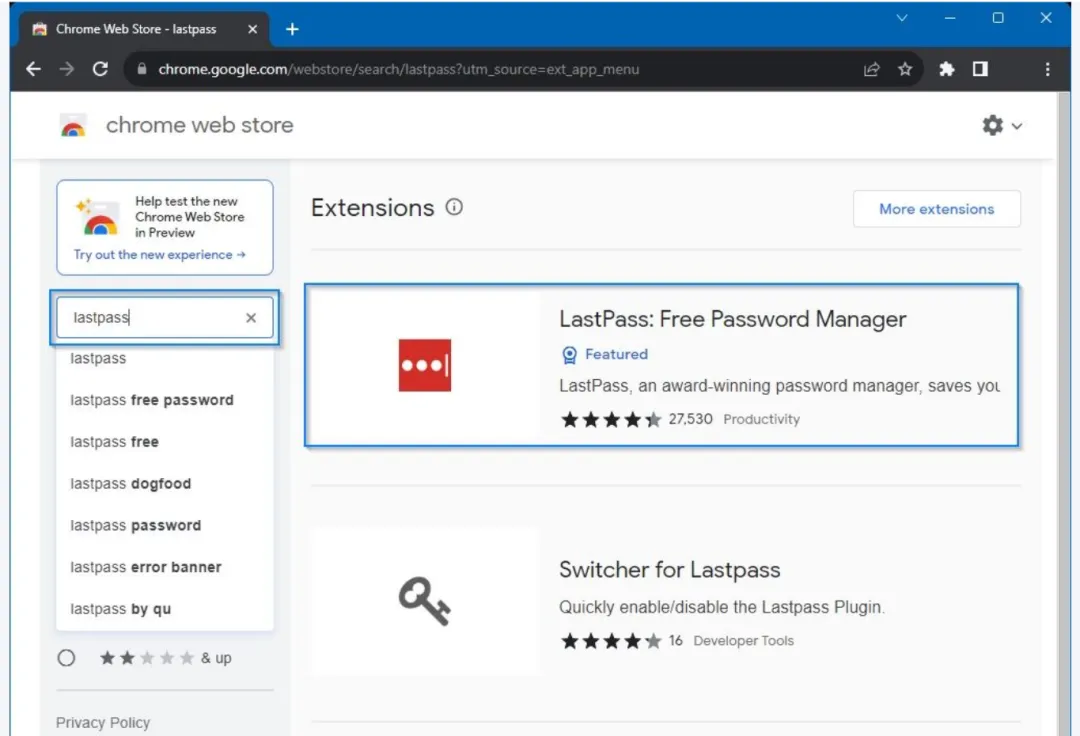Screen dimensions: 1080x736
Task: Click 'Quickly enable/disable the Lastpass Plugin.'
Action: pos(722,607)
